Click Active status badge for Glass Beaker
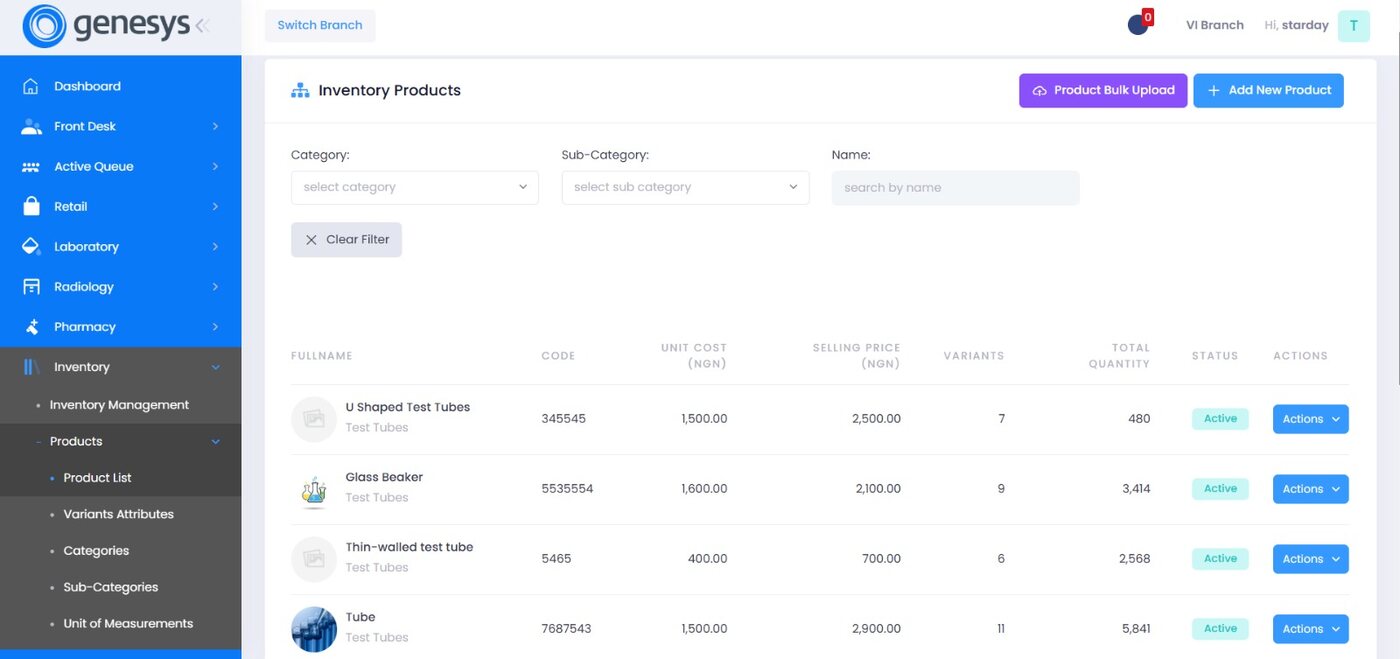 coord(1220,489)
